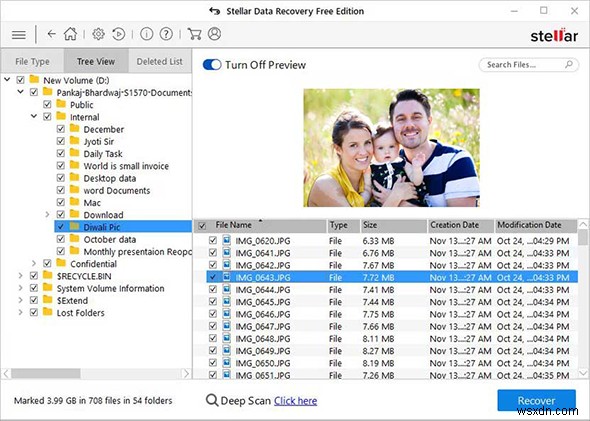Screen dimensions: 590x421
Task: Switch to the File Type tab
Action: 32,61
